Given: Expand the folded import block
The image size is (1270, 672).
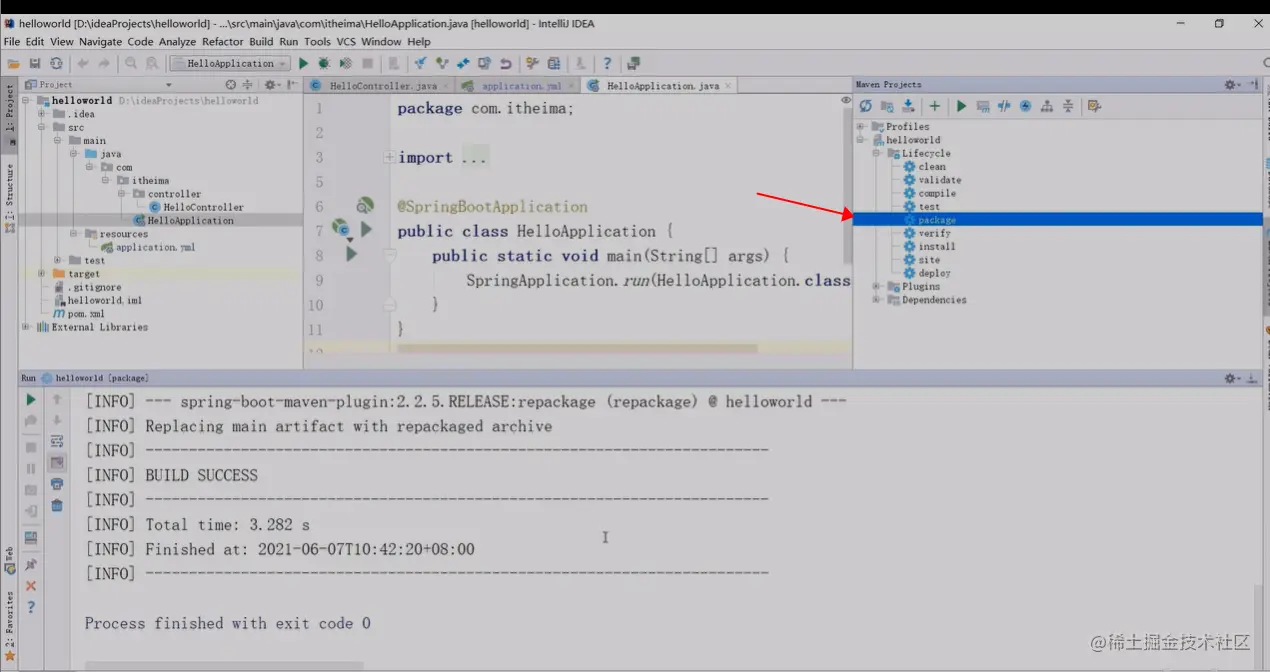Looking at the screenshot, I should [389, 158].
